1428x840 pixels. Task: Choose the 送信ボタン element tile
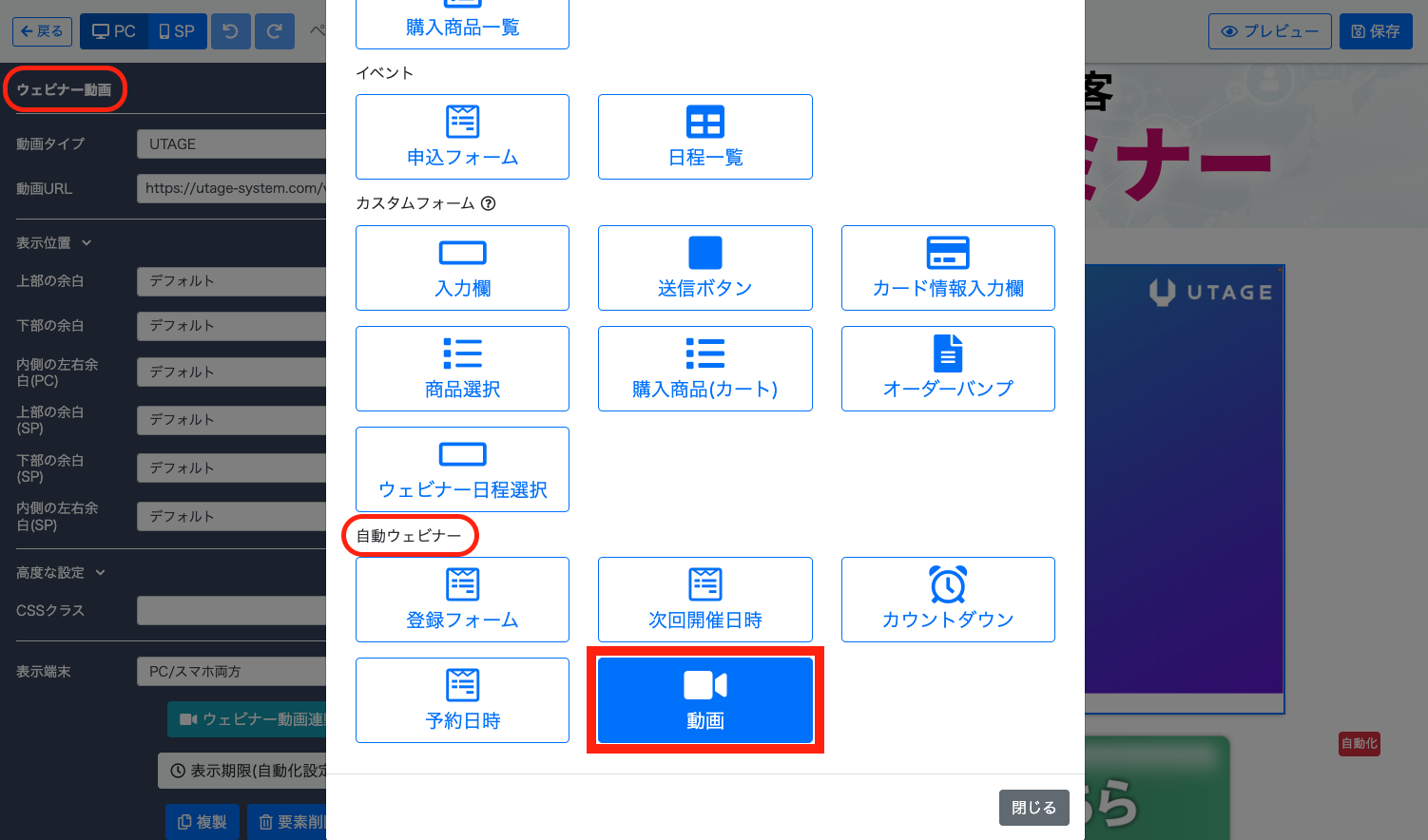click(x=704, y=268)
